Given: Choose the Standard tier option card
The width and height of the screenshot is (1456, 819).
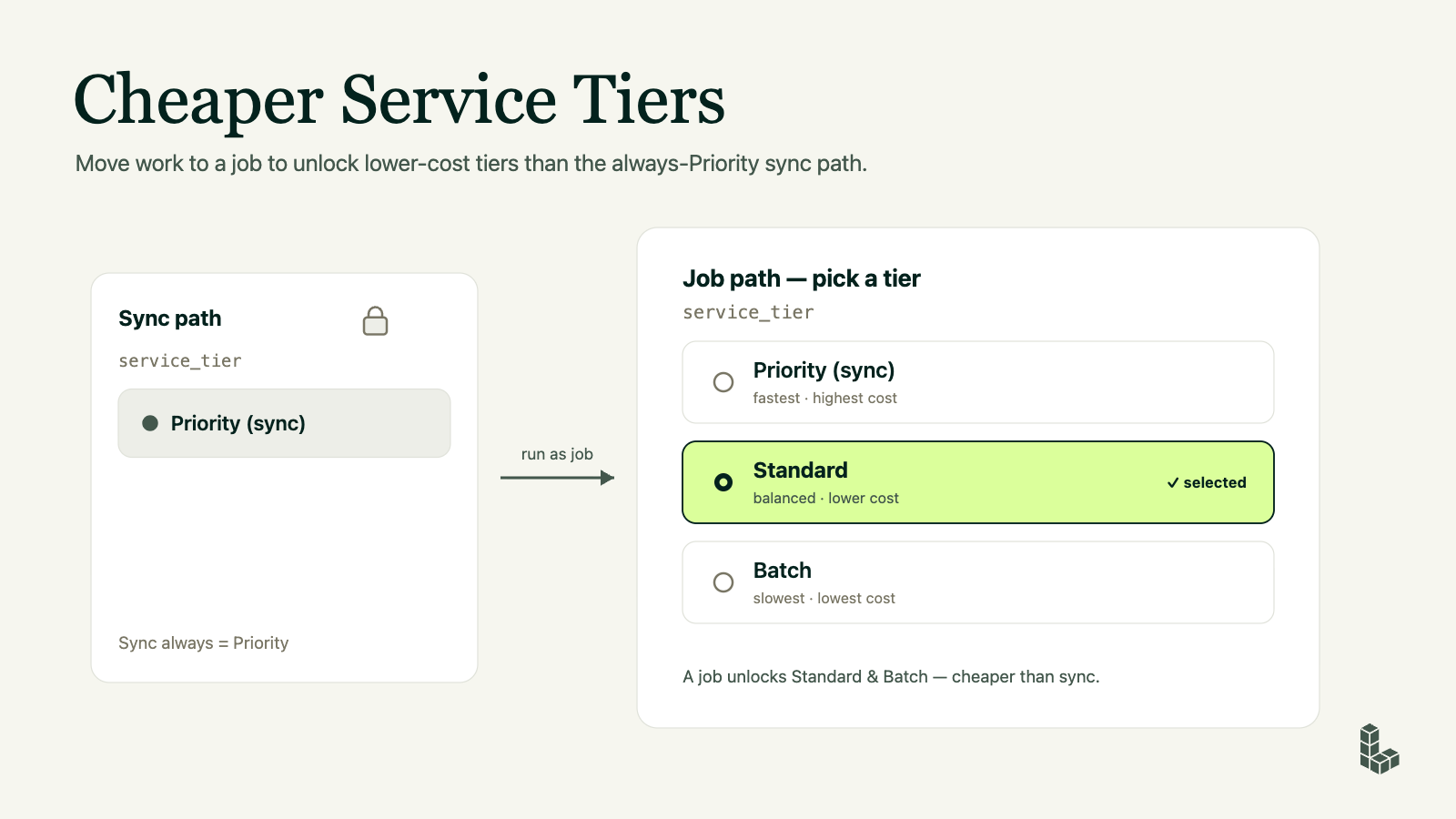Looking at the screenshot, I should pos(978,482).
